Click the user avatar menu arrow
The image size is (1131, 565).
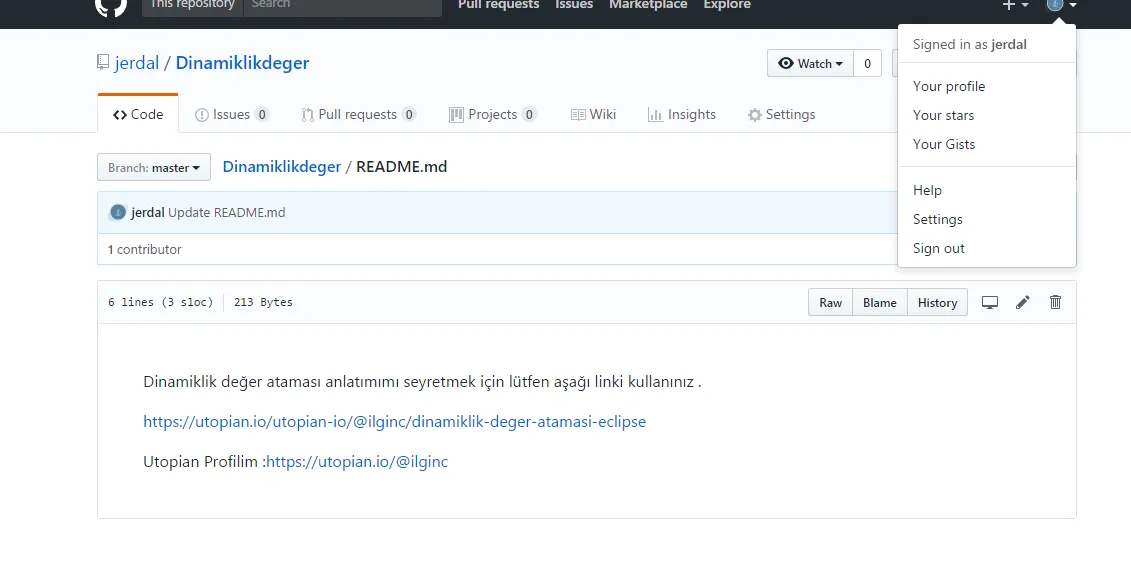click(x=1073, y=5)
